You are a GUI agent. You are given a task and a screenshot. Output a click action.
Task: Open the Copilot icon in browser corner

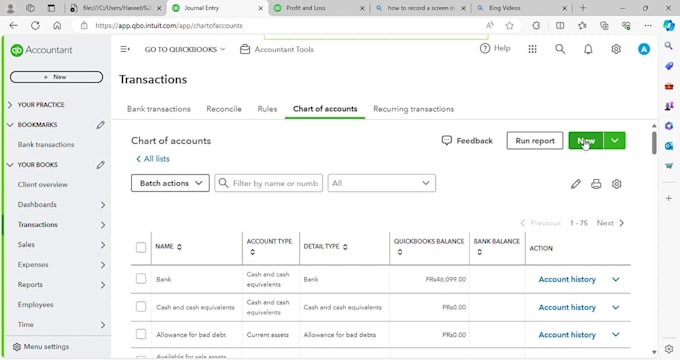669,26
